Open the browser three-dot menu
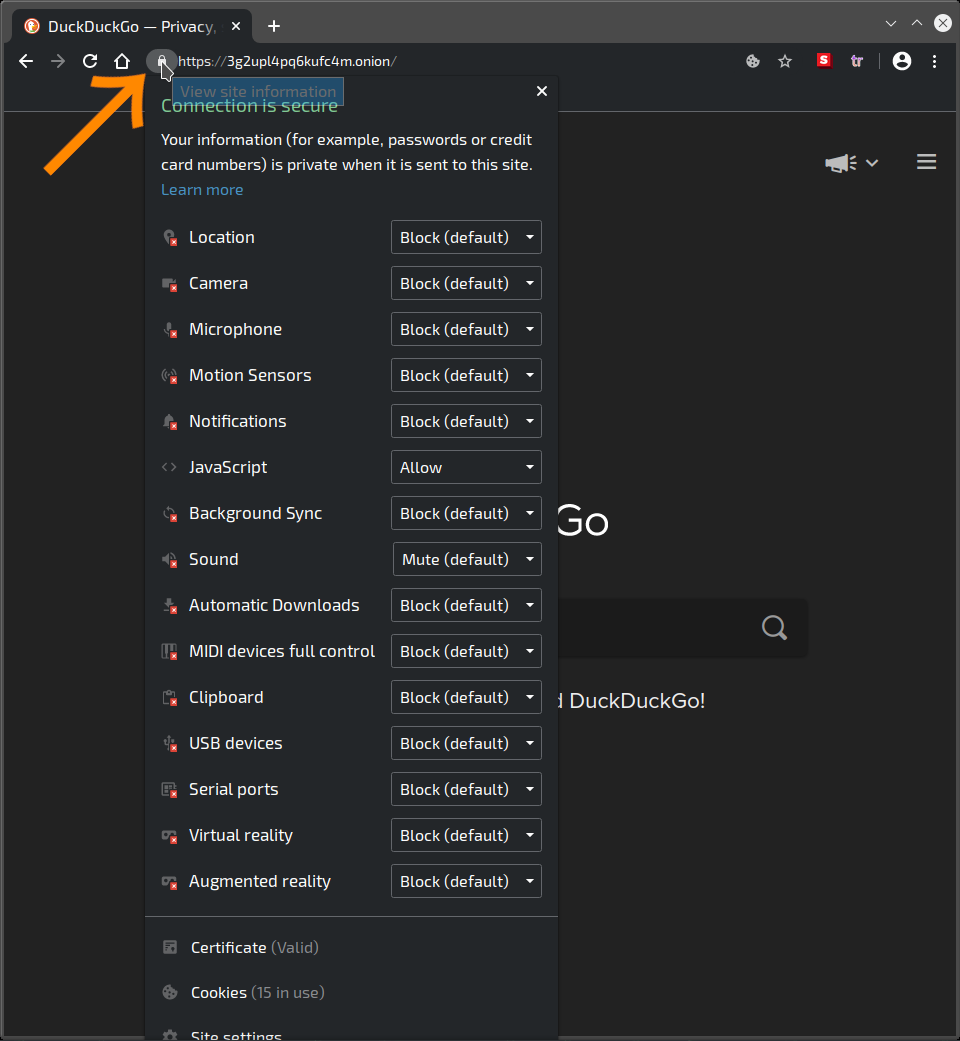This screenshot has height=1041, width=960. point(934,61)
